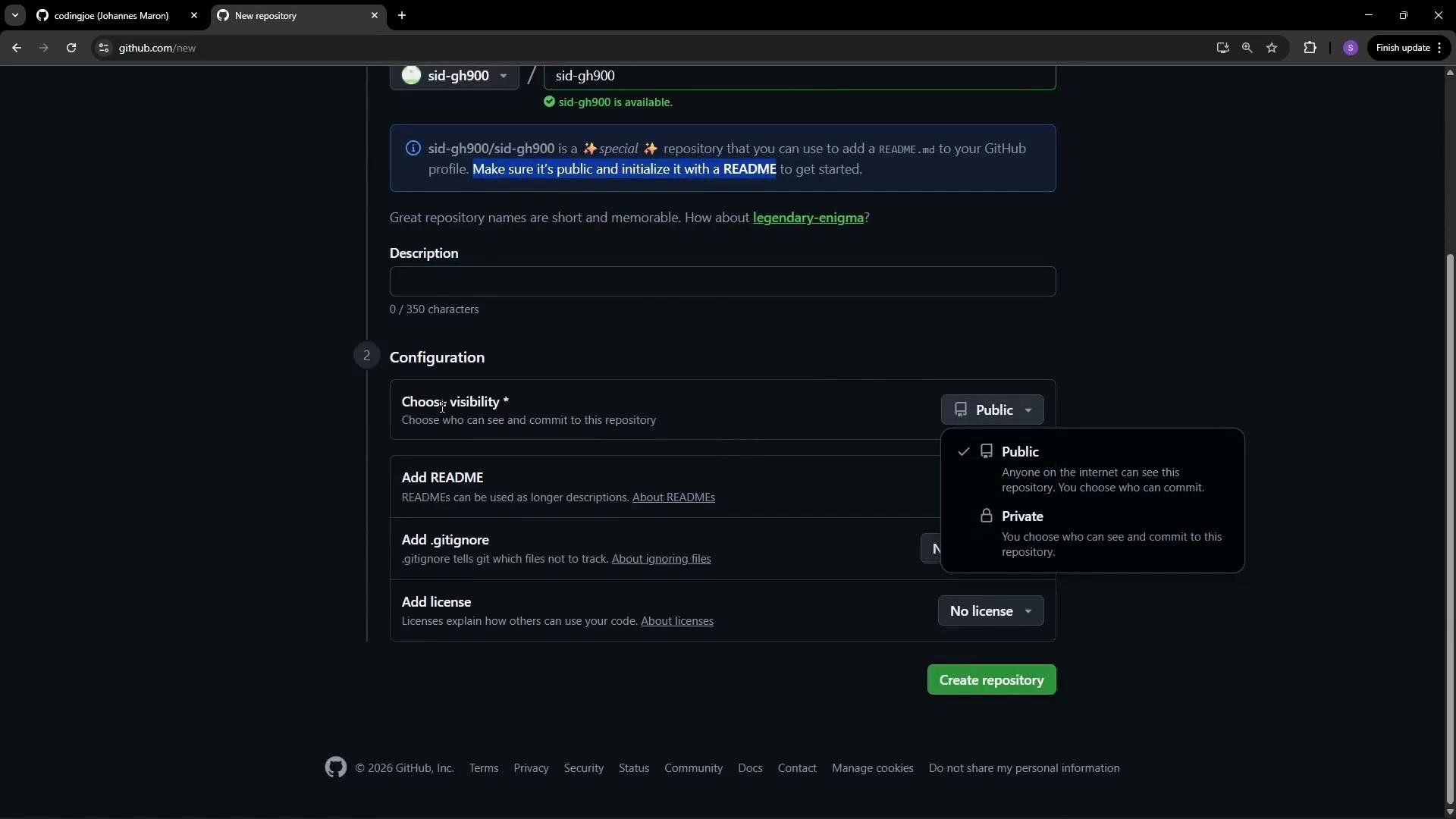1456x819 pixels.
Task: Click the GitHub logo in footer
Action: point(336,767)
